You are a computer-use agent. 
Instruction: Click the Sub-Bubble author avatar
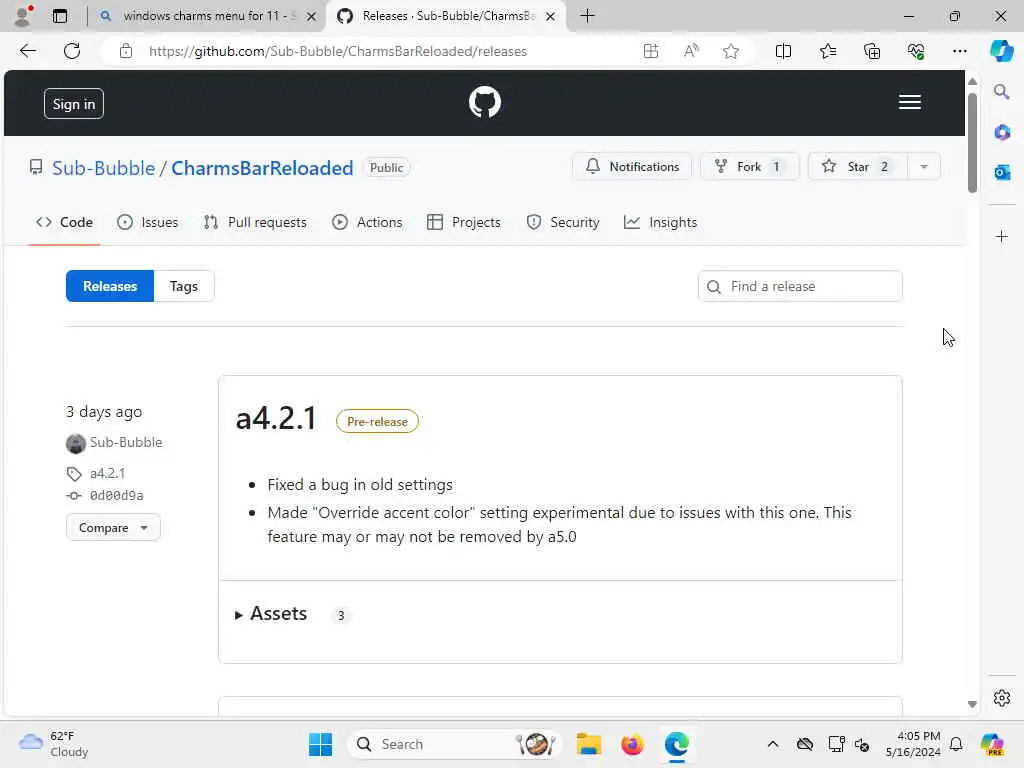(x=76, y=443)
